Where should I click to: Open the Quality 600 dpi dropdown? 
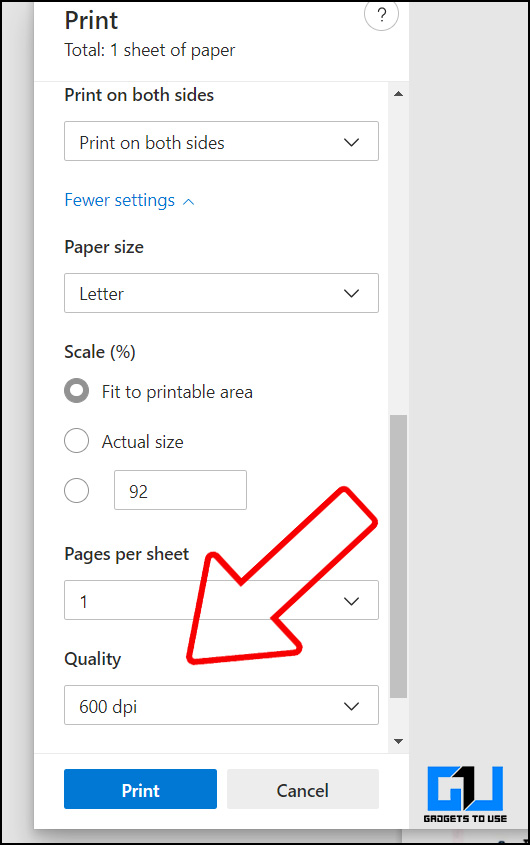221,705
